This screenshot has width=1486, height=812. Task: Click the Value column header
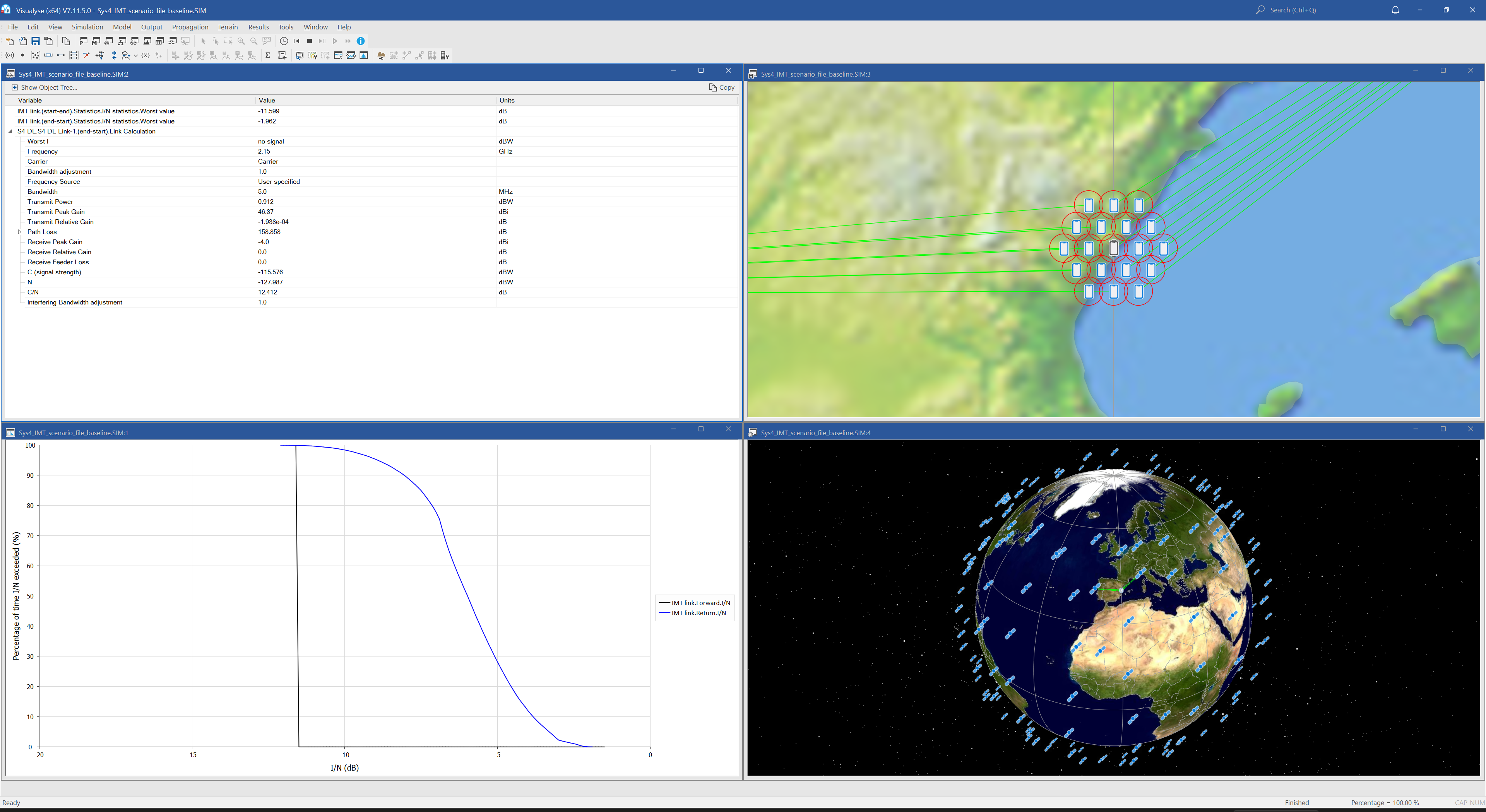point(376,100)
